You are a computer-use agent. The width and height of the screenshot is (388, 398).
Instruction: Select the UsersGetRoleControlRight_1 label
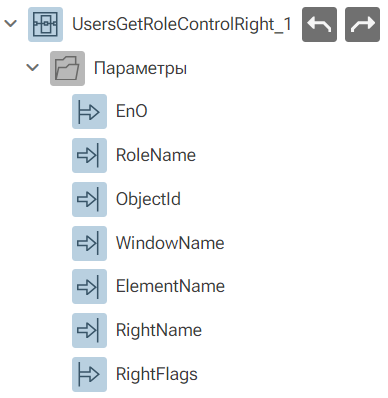click(182, 25)
